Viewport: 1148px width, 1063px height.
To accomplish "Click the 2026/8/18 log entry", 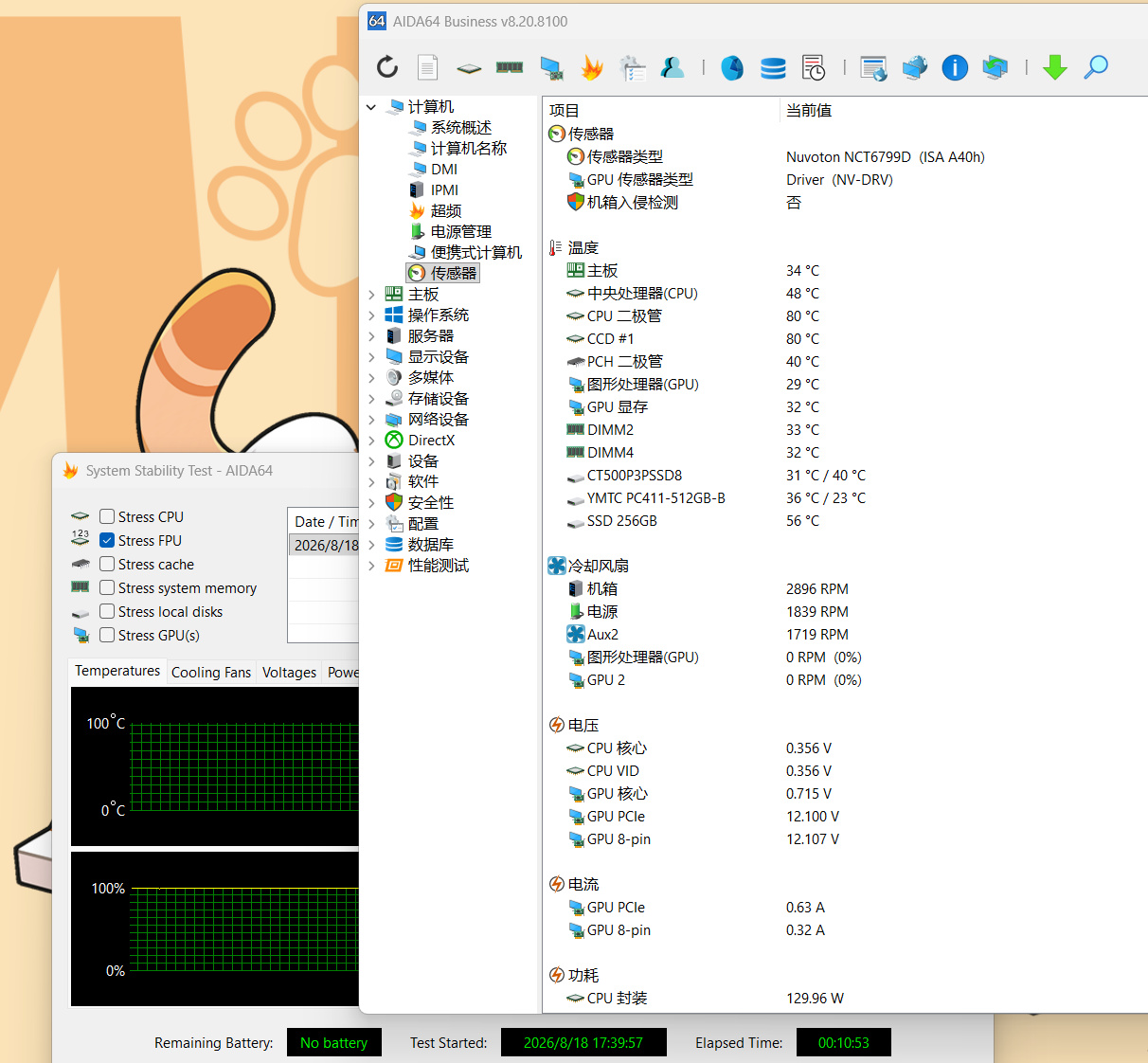I will click(x=324, y=545).
